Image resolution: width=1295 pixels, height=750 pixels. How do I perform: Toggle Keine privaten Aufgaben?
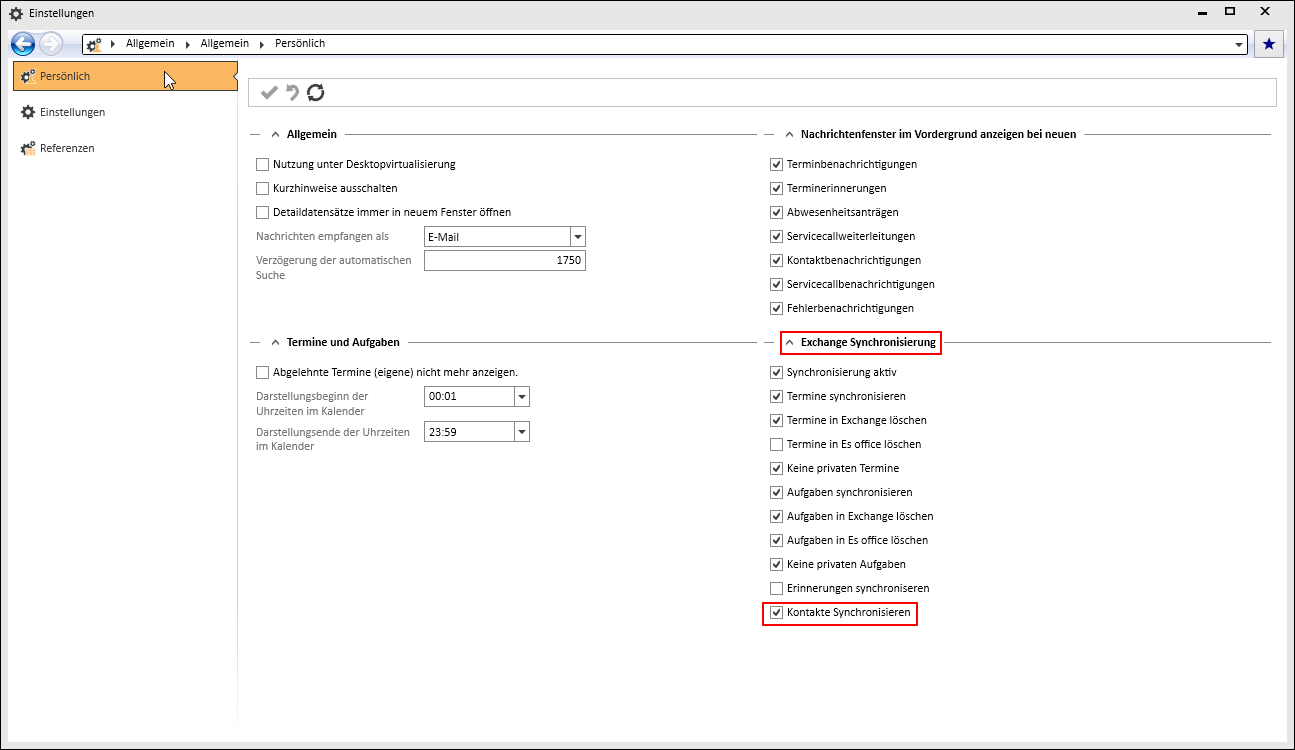click(777, 564)
